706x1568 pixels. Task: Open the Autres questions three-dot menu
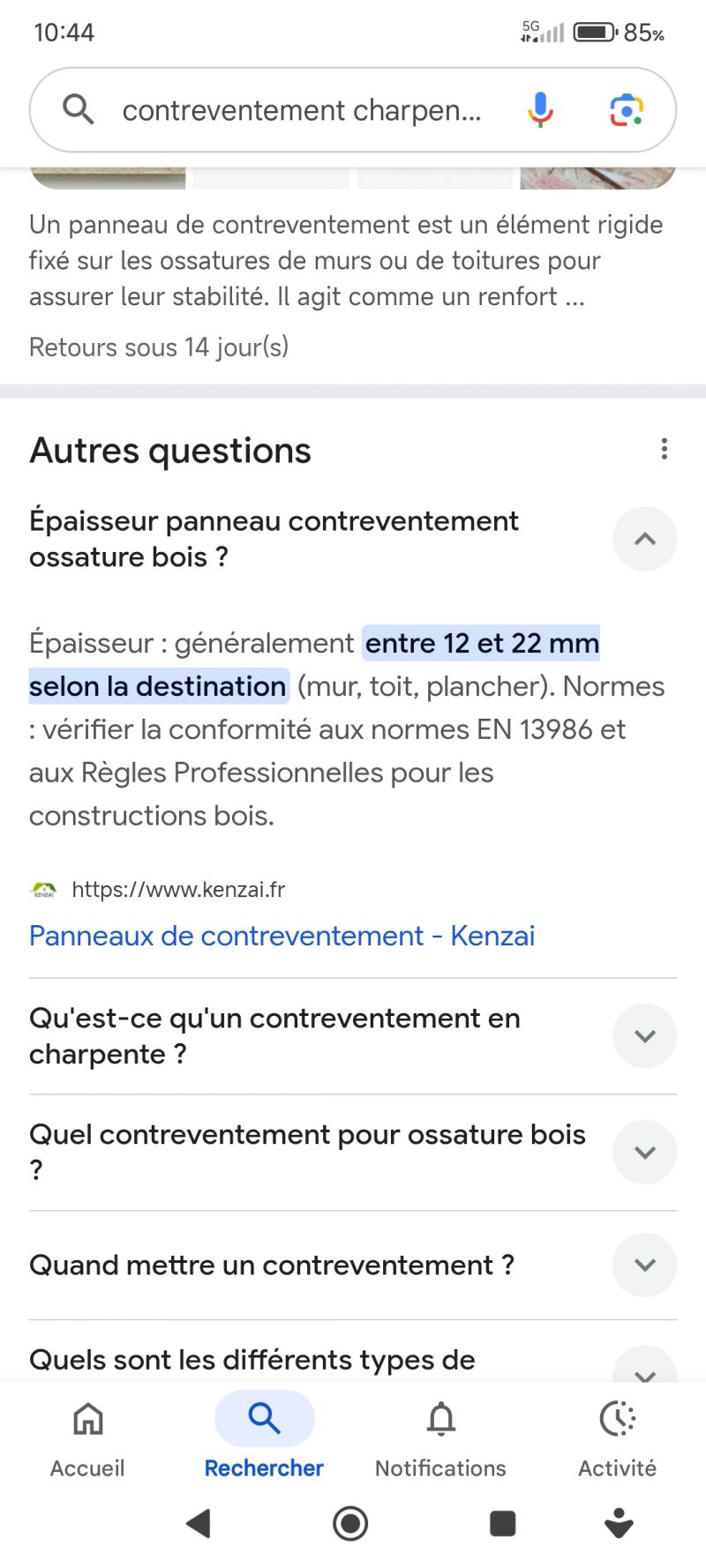(x=664, y=449)
